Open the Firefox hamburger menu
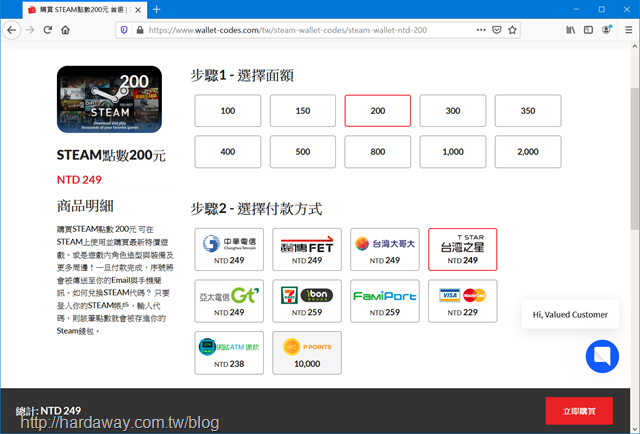 point(629,30)
